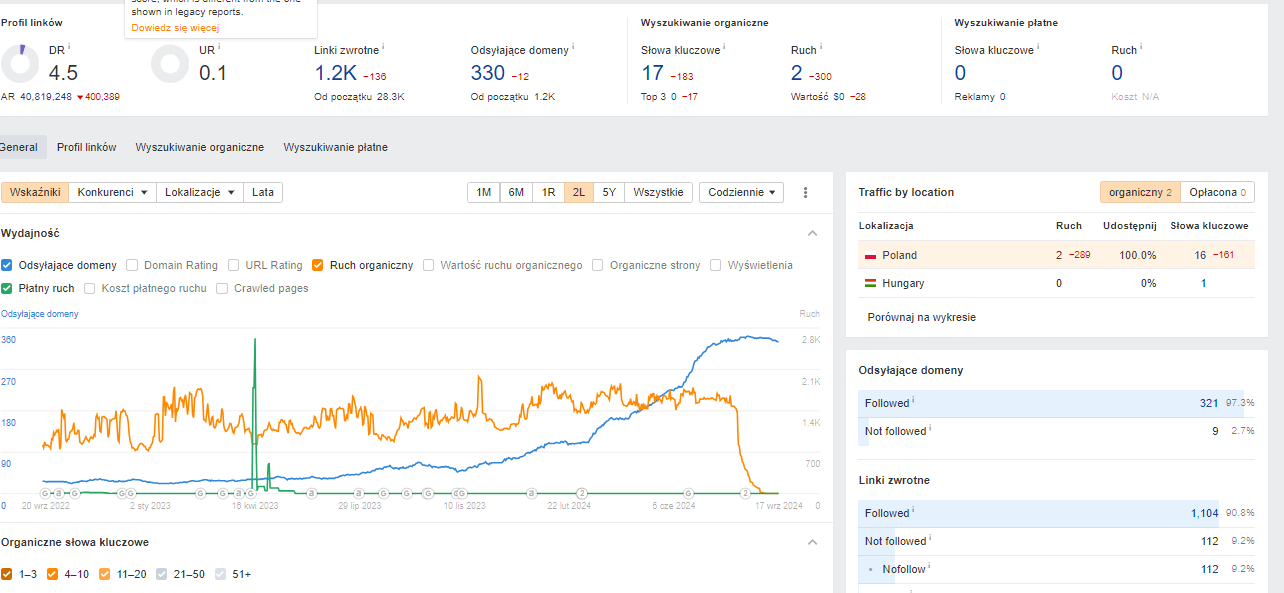1284x593 pixels.
Task: Open the Wyszukiwanie płatne tab
Action: [x=335, y=147]
